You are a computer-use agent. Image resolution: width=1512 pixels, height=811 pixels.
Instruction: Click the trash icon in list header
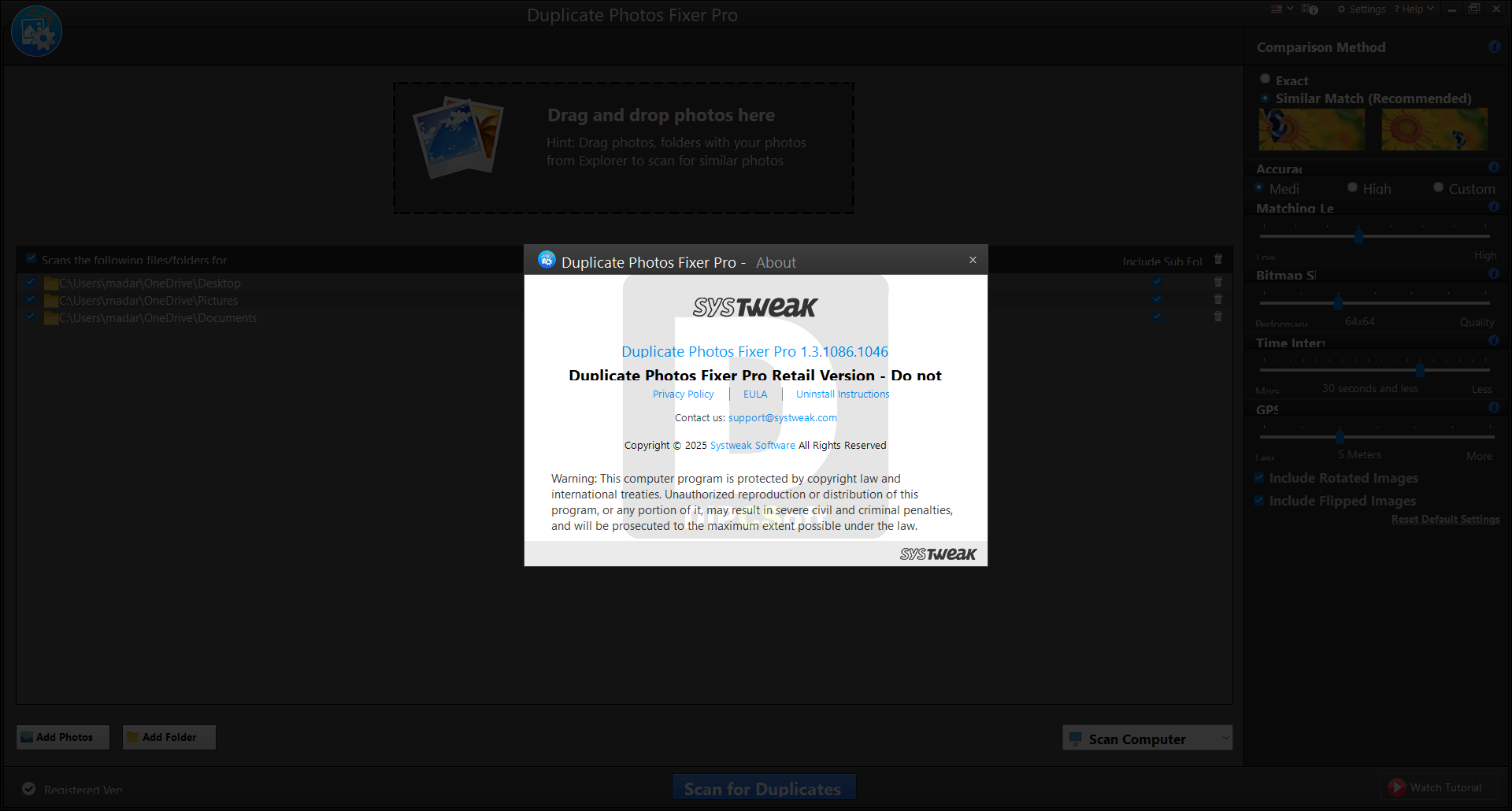point(1218,259)
